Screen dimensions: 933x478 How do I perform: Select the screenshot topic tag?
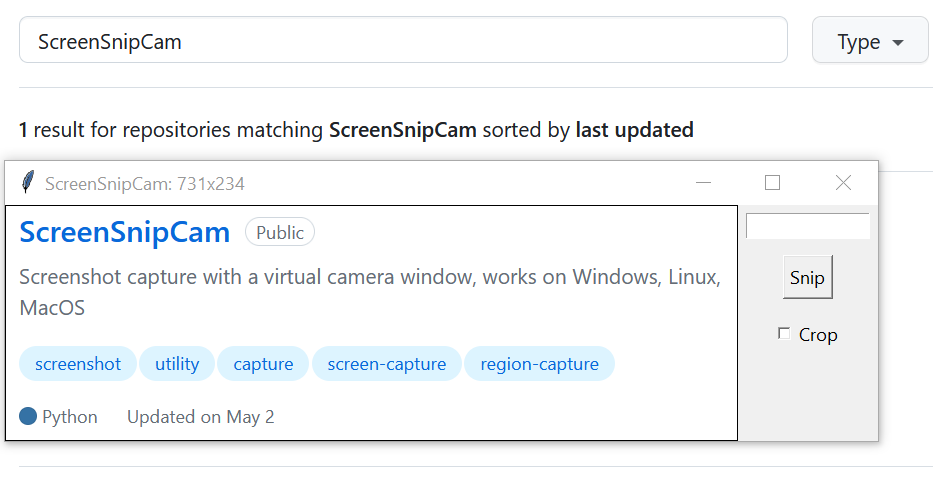78,364
